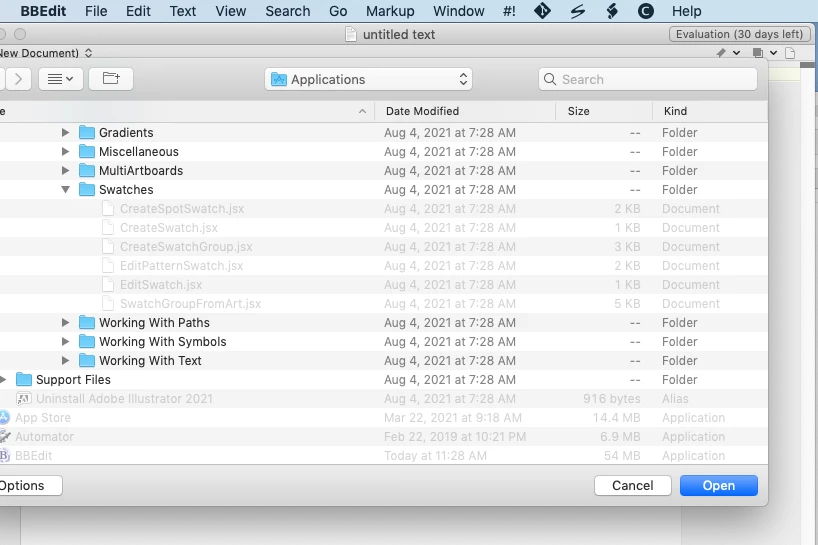Open the View menu
Screen dimensions: 818x545
click(x=231, y=11)
